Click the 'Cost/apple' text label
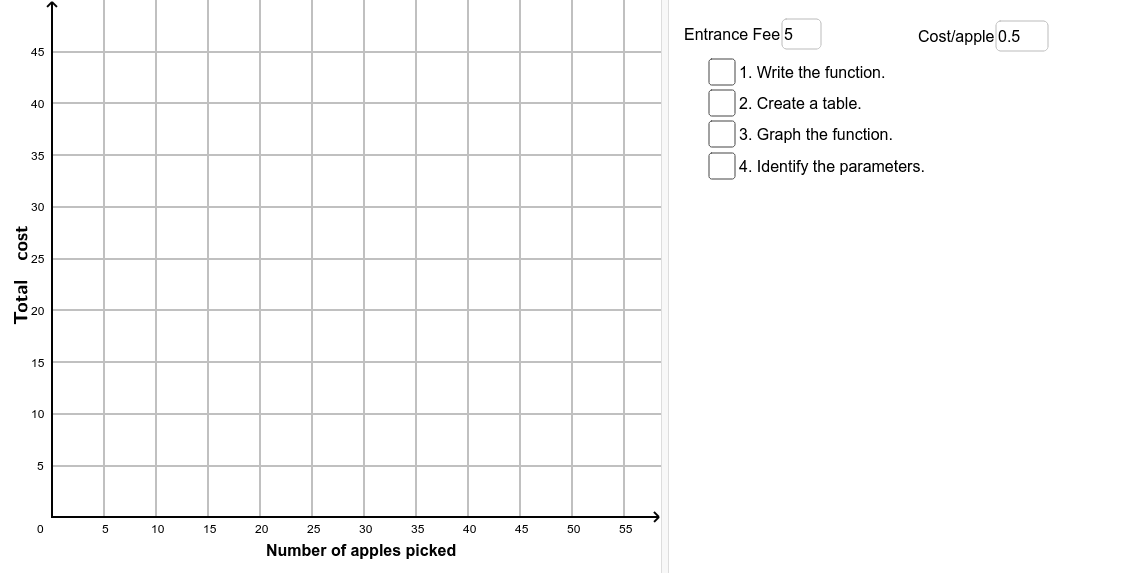The height and width of the screenshot is (575, 1141). [x=955, y=36]
